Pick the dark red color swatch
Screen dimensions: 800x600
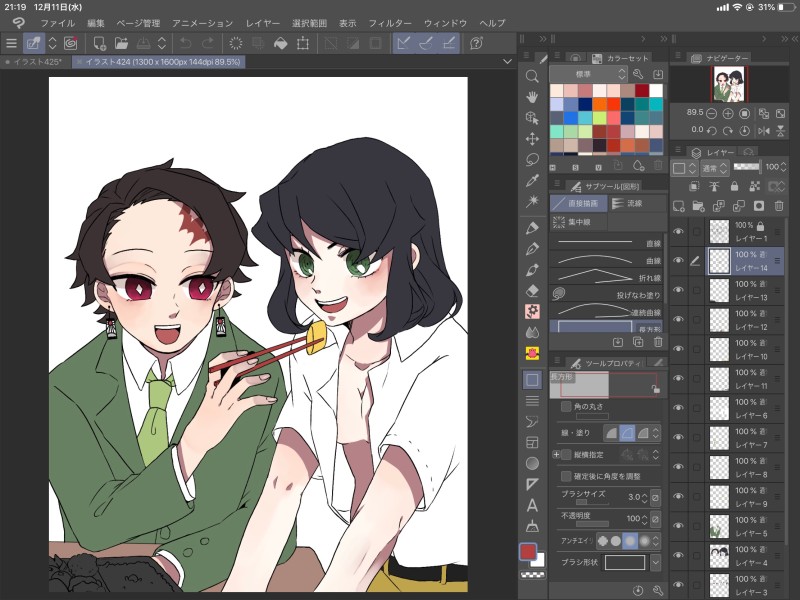point(642,90)
